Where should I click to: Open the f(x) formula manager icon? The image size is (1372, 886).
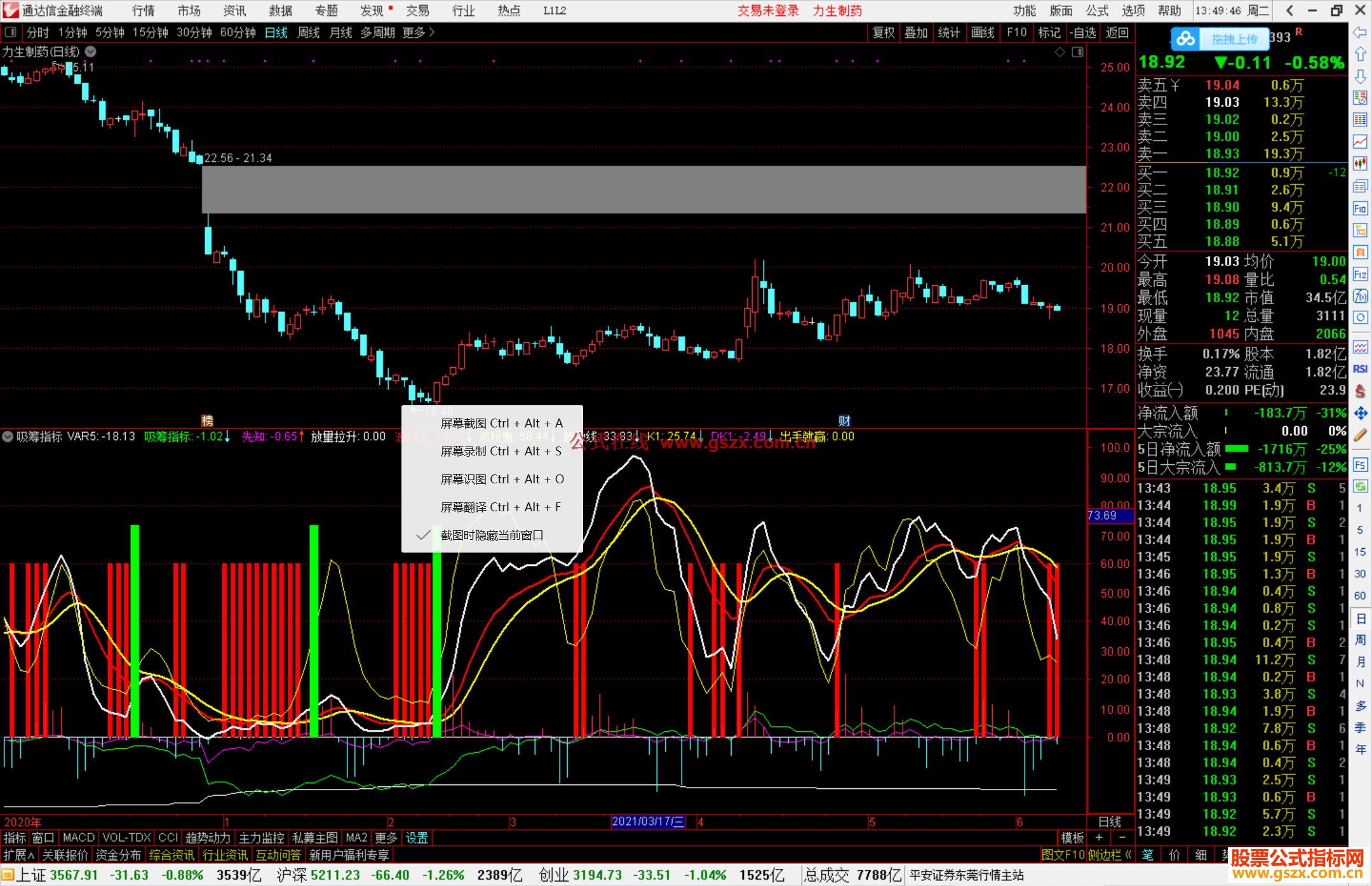1360,296
